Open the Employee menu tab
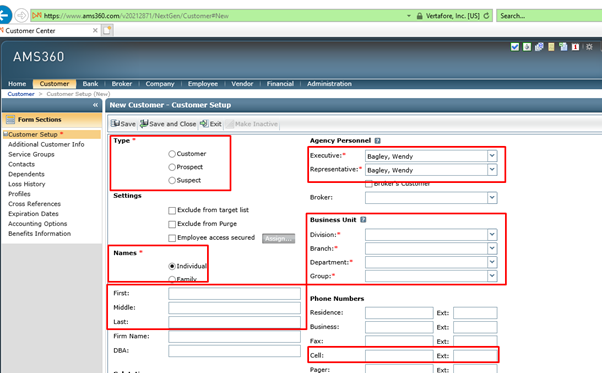 (x=203, y=84)
